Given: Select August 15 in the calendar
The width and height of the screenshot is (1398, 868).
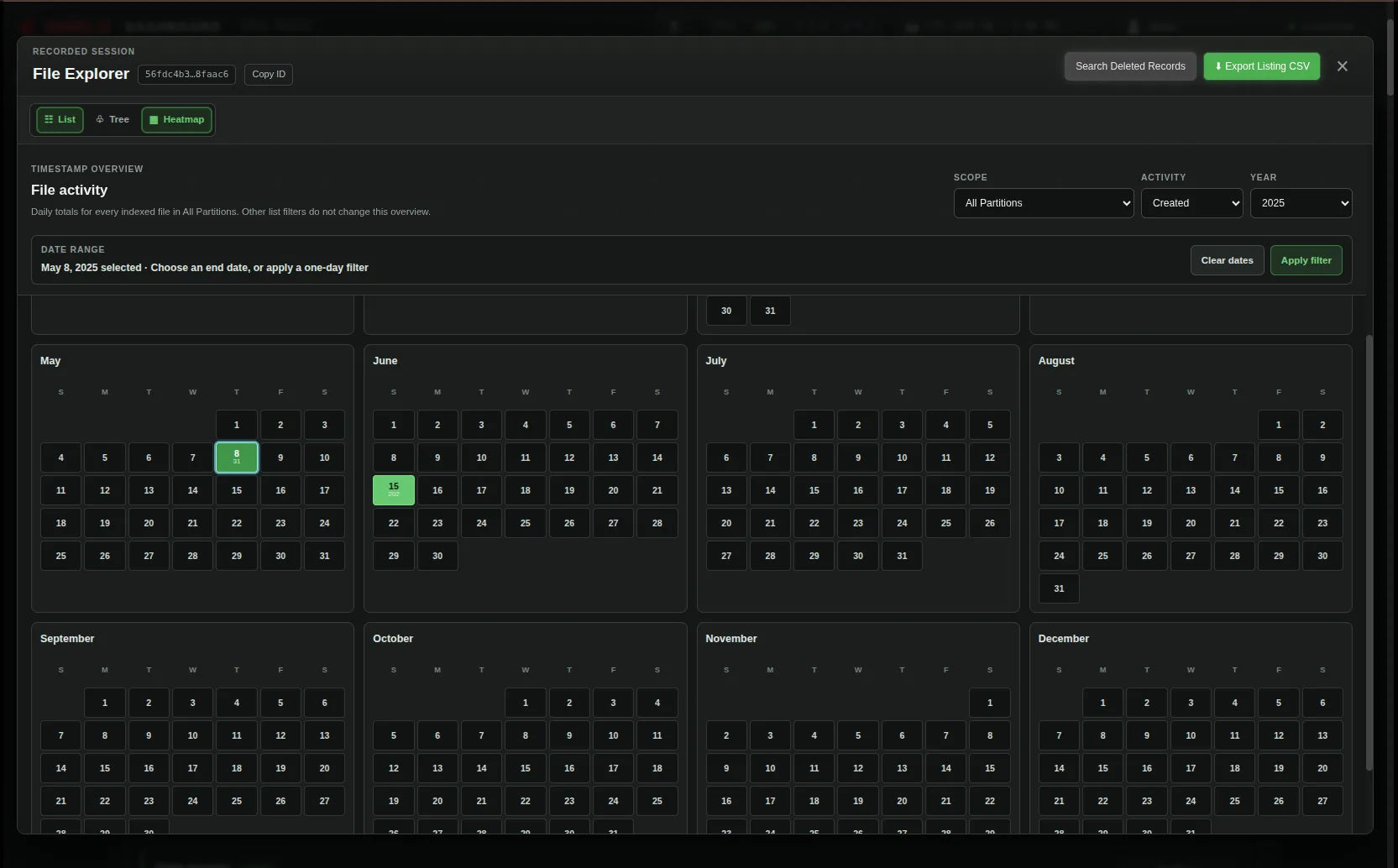Looking at the screenshot, I should [x=1279, y=490].
